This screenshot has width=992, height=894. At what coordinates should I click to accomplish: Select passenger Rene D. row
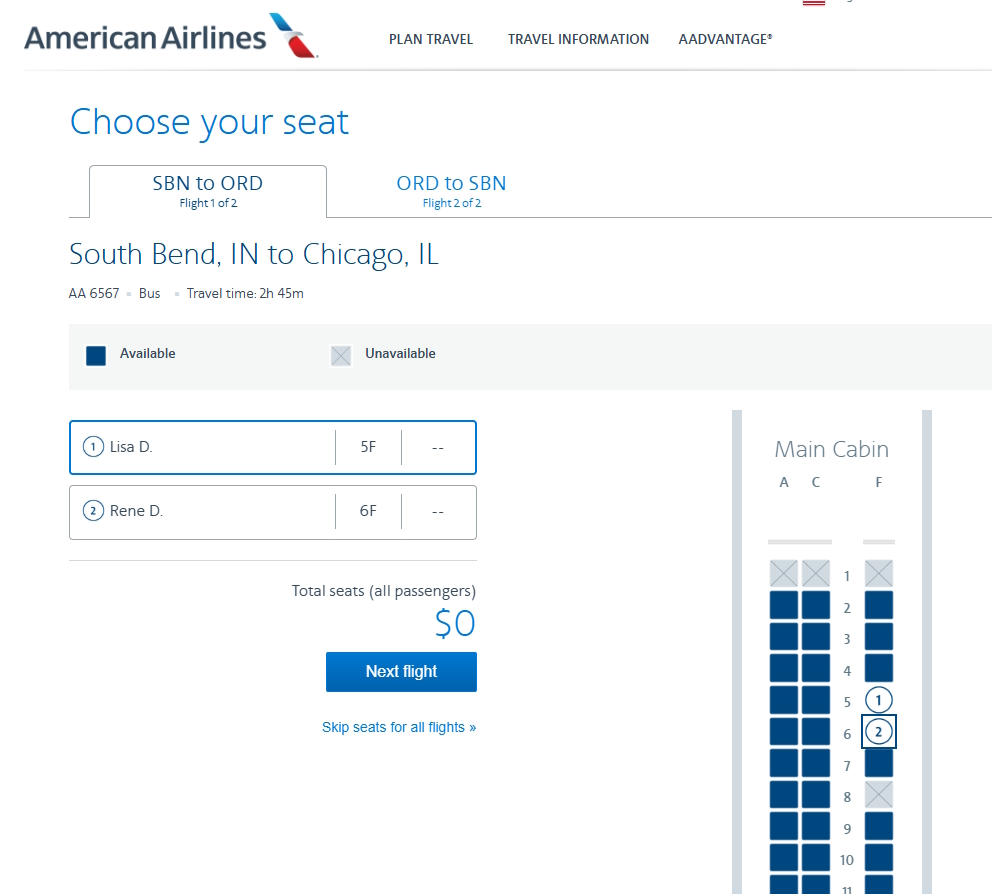tap(272, 511)
